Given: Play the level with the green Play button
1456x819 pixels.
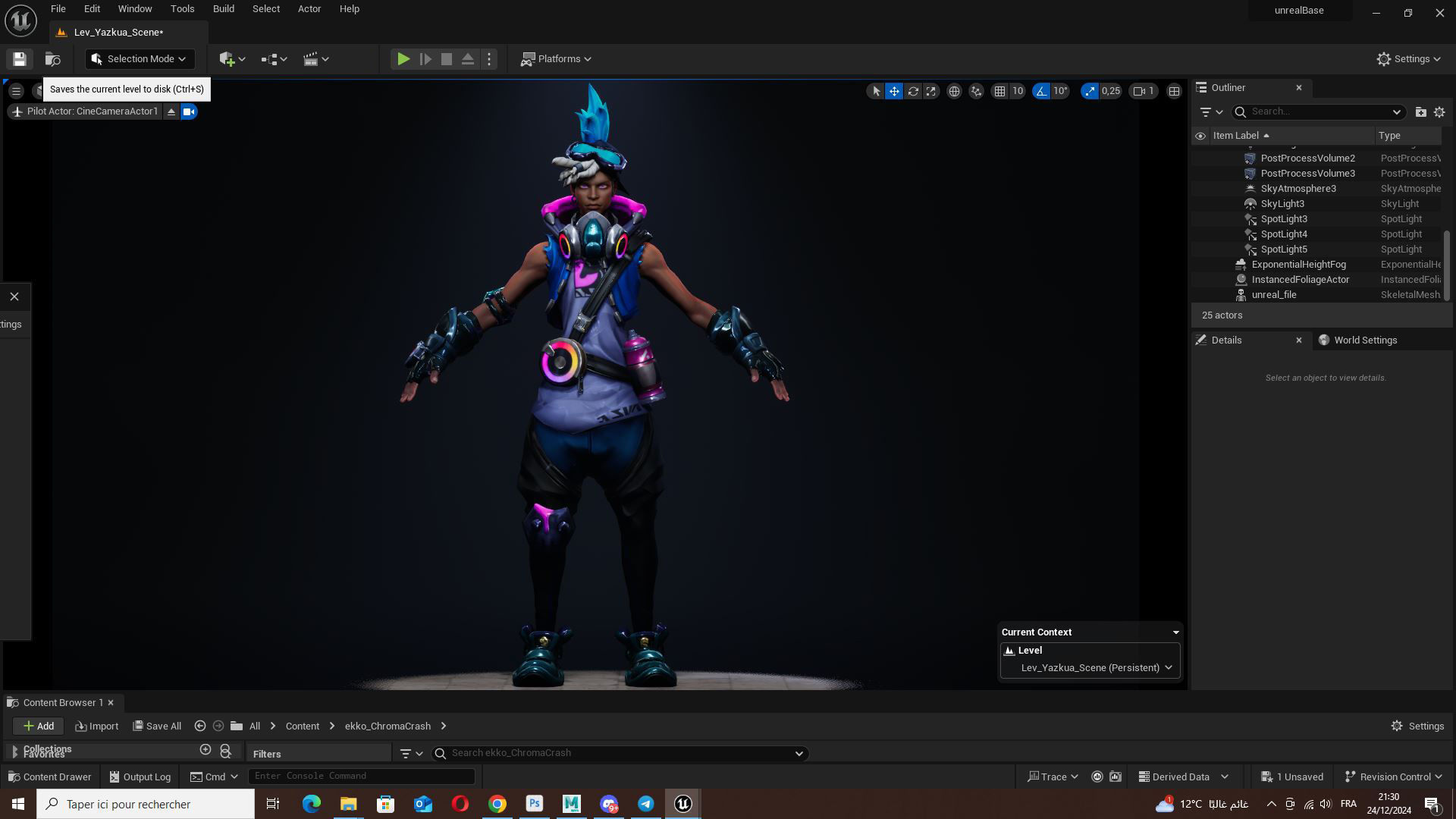Looking at the screenshot, I should [403, 59].
